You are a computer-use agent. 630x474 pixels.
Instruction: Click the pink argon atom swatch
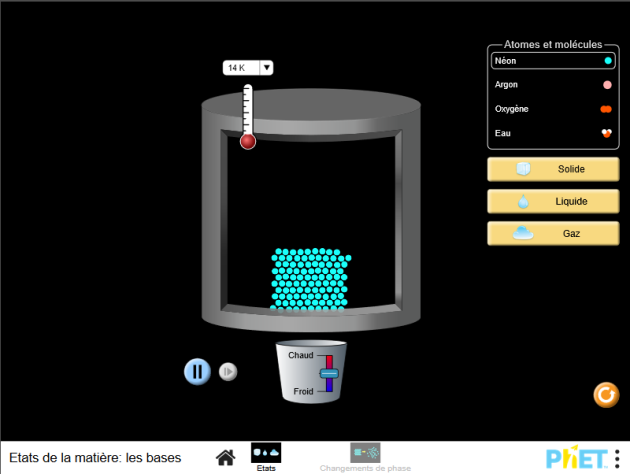[608, 85]
